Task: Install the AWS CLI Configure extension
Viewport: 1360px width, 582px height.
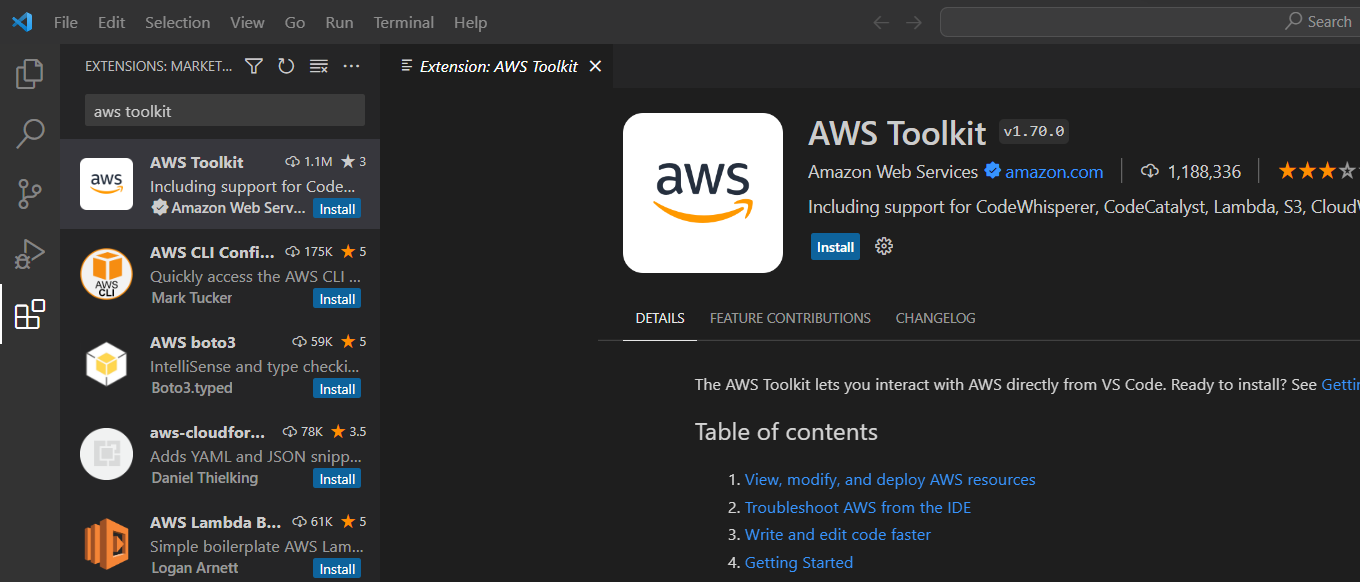Action: (337, 299)
